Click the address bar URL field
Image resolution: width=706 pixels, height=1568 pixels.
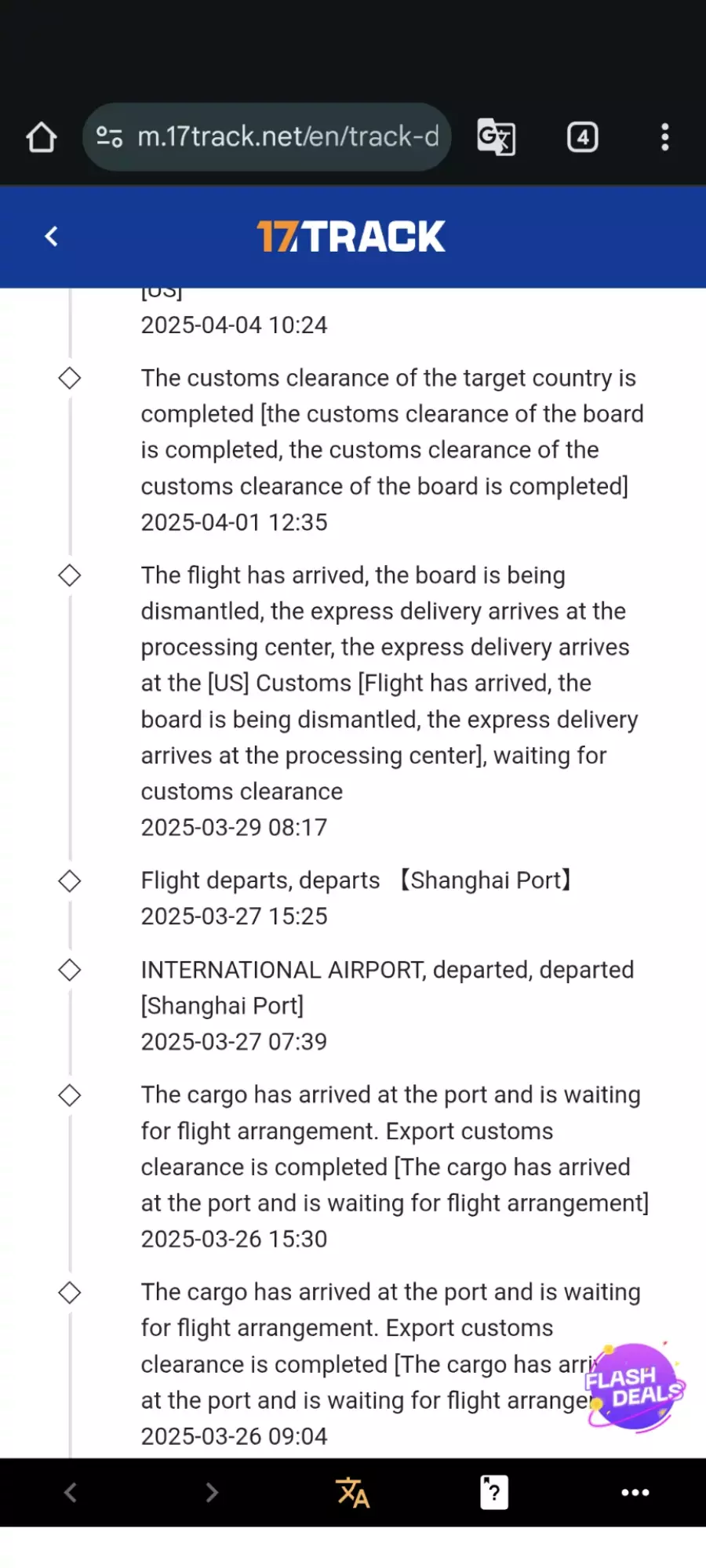click(x=287, y=137)
